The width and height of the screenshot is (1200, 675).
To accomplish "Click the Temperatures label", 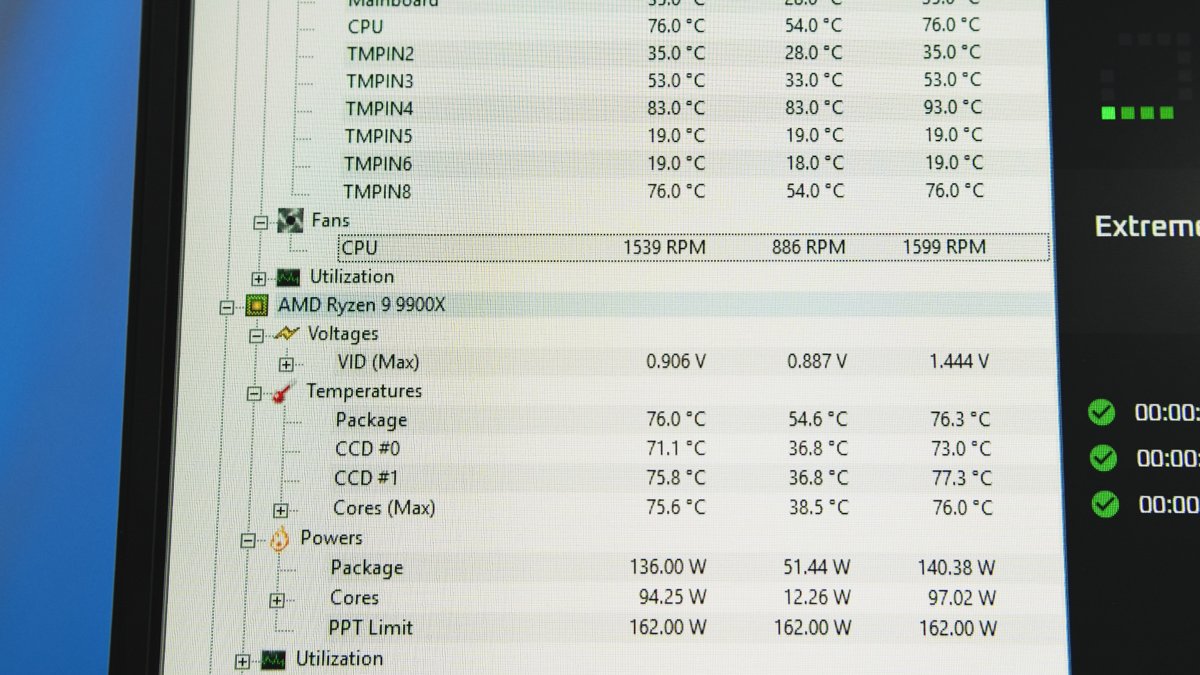I will point(364,391).
